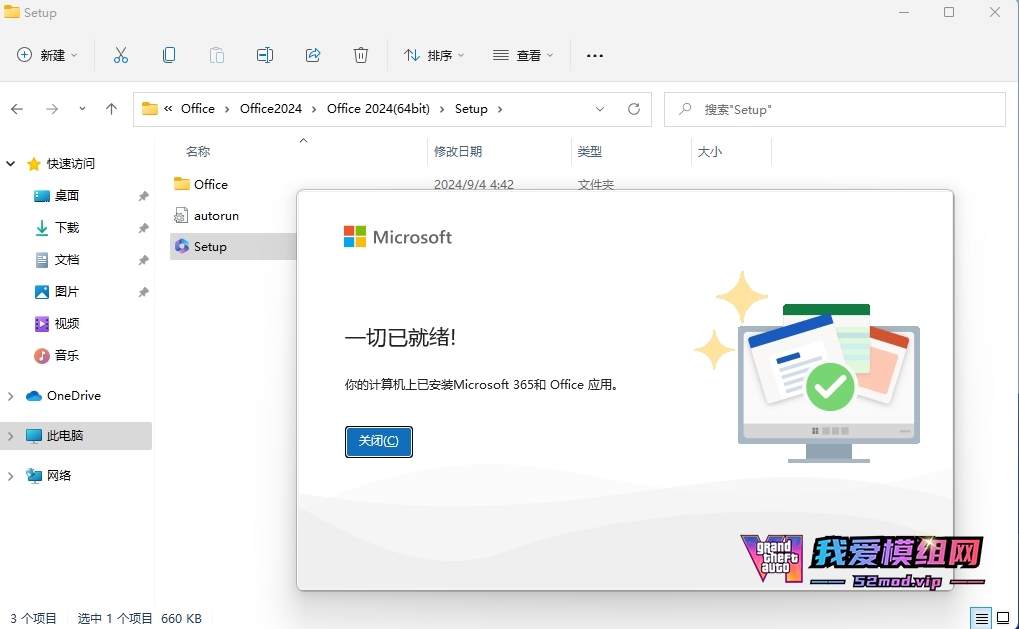The height and width of the screenshot is (629, 1019).
Task: Sort by 修改日期 column header
Action: tap(458, 151)
